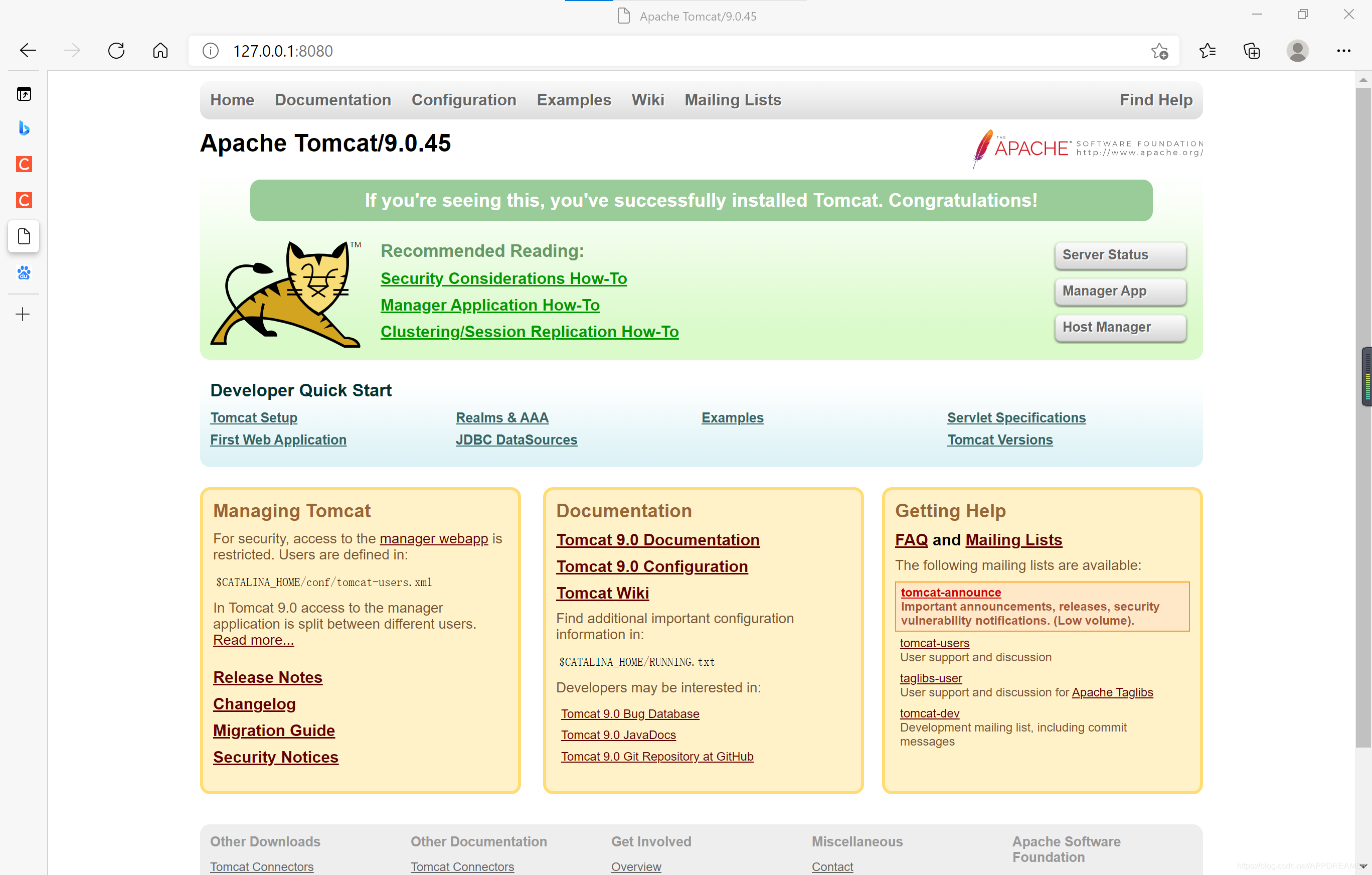Open Security Considerations How-To link
The width and height of the screenshot is (1372, 875).
503,278
